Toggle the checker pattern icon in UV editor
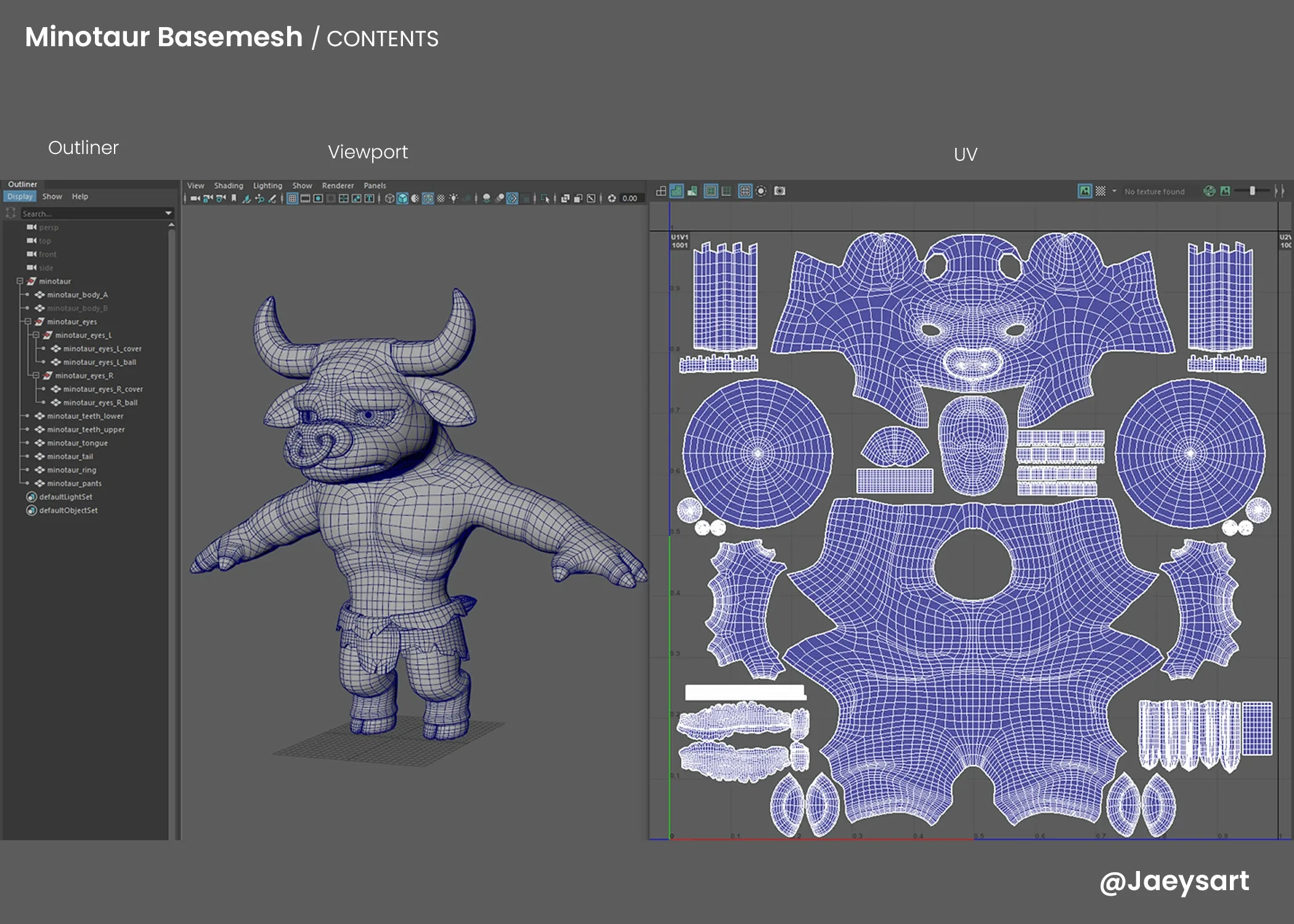The image size is (1294, 924). tap(1101, 191)
